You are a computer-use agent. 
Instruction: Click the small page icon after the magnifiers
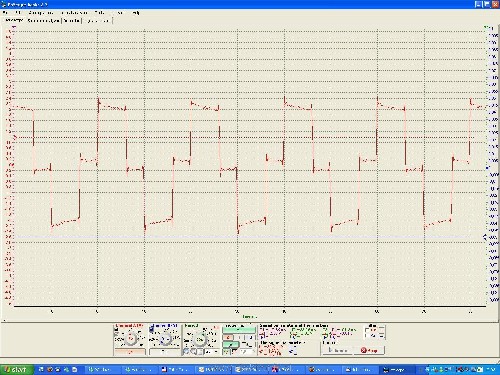(200, 351)
